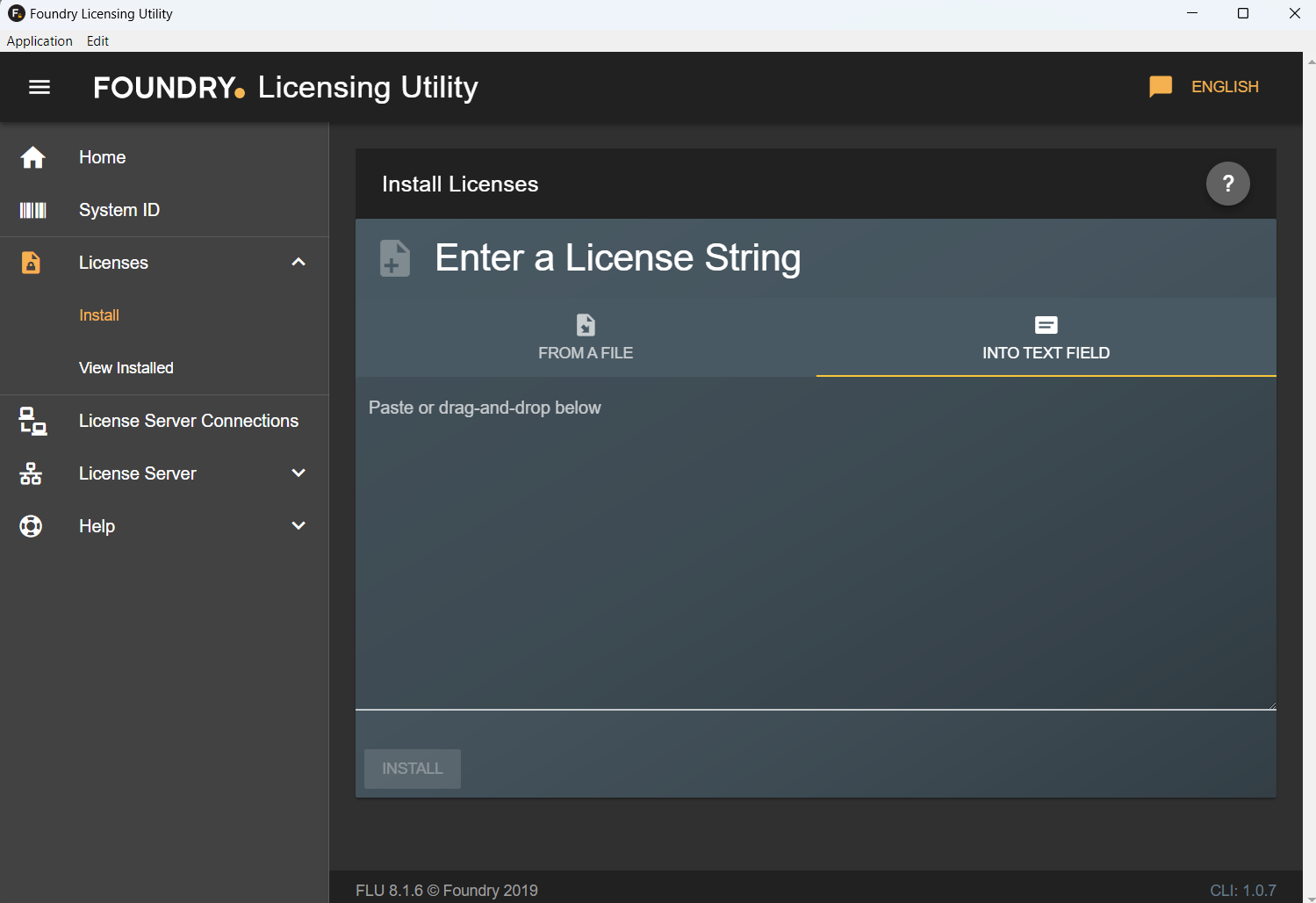
Task: Open the Application menu
Action: 40,41
